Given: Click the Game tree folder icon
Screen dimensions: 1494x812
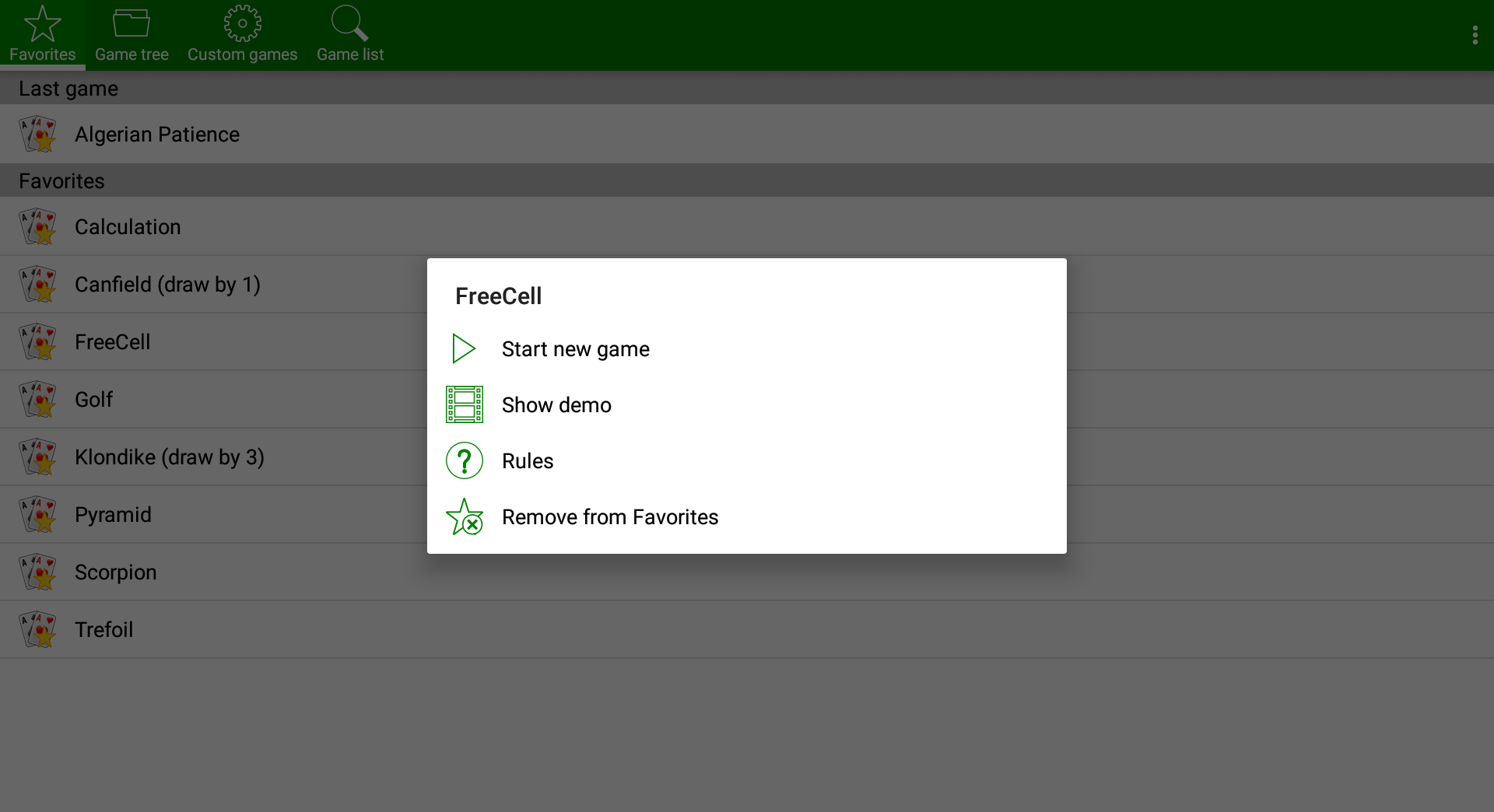Looking at the screenshot, I should [x=132, y=23].
